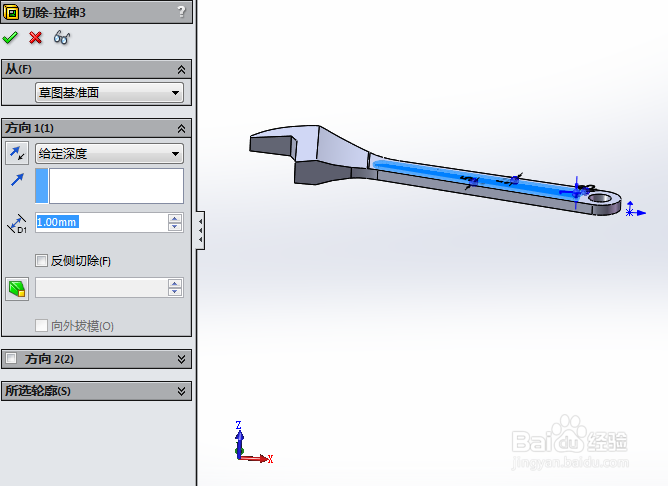
Task: Expand the 方向 2(2) section
Action: 181,359
